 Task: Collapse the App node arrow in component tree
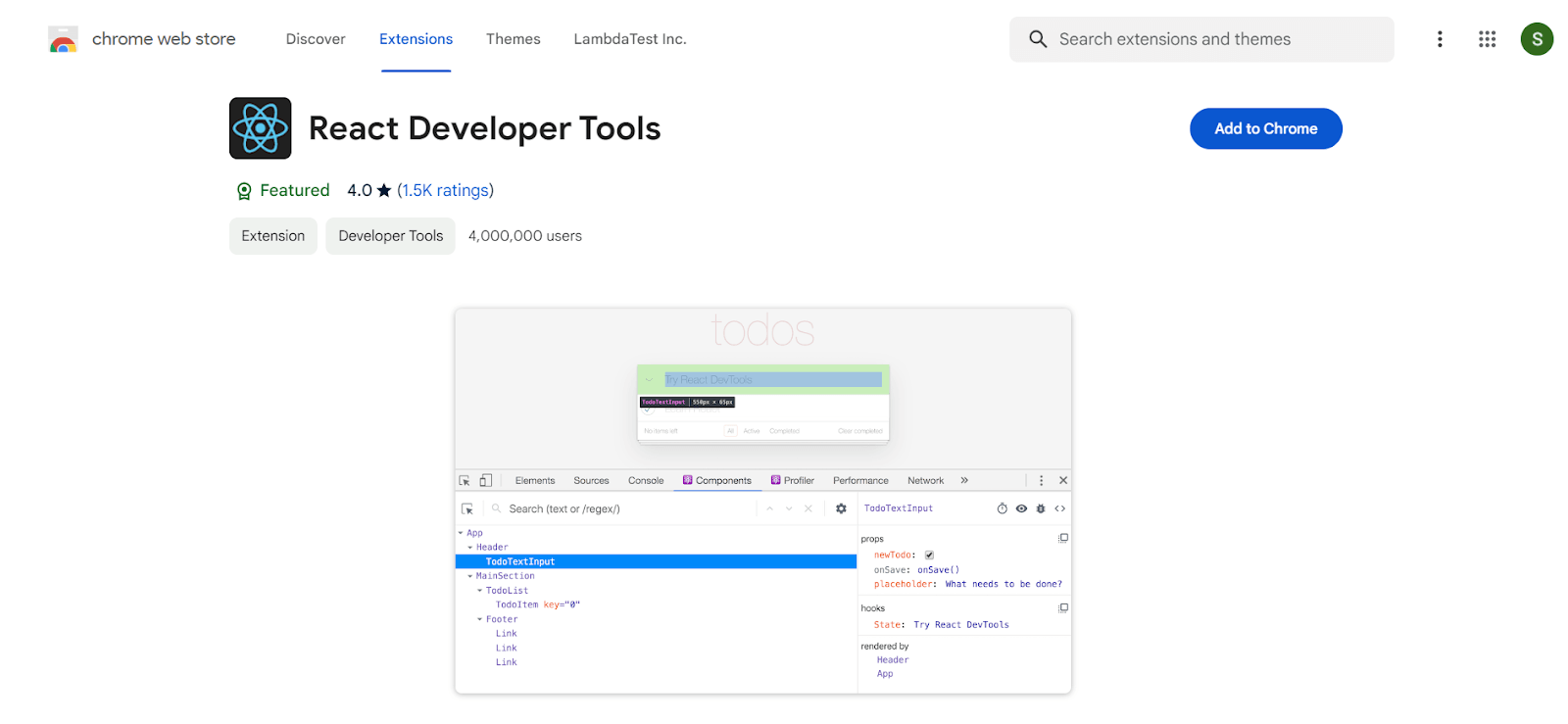(461, 533)
